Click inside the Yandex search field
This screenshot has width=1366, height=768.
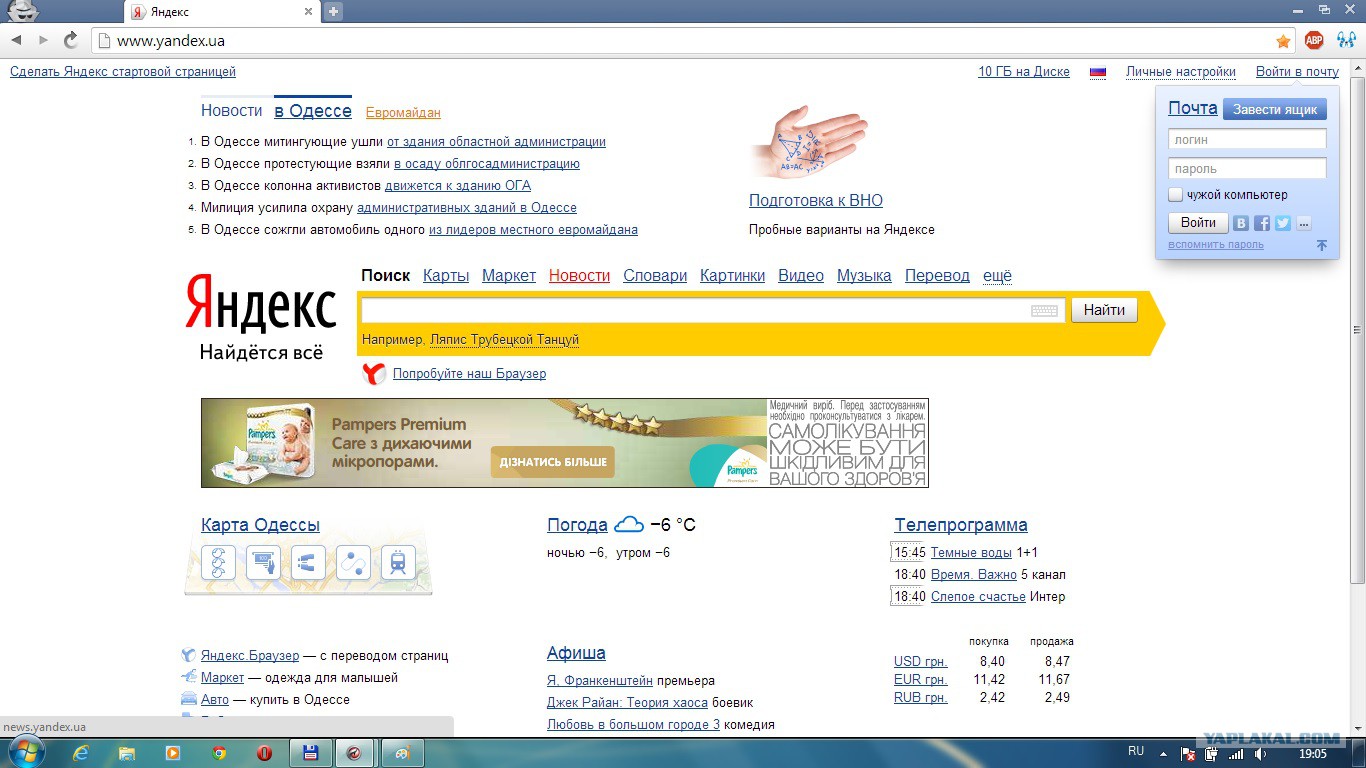point(712,310)
